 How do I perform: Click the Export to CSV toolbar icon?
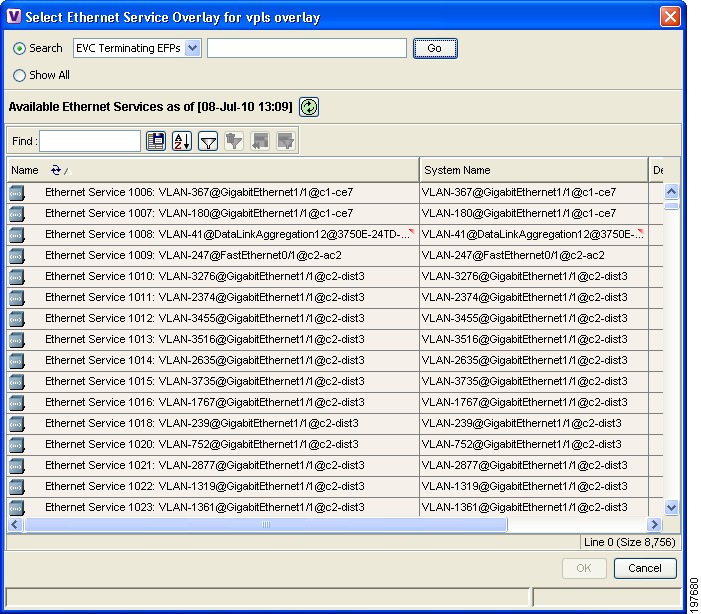point(156,141)
